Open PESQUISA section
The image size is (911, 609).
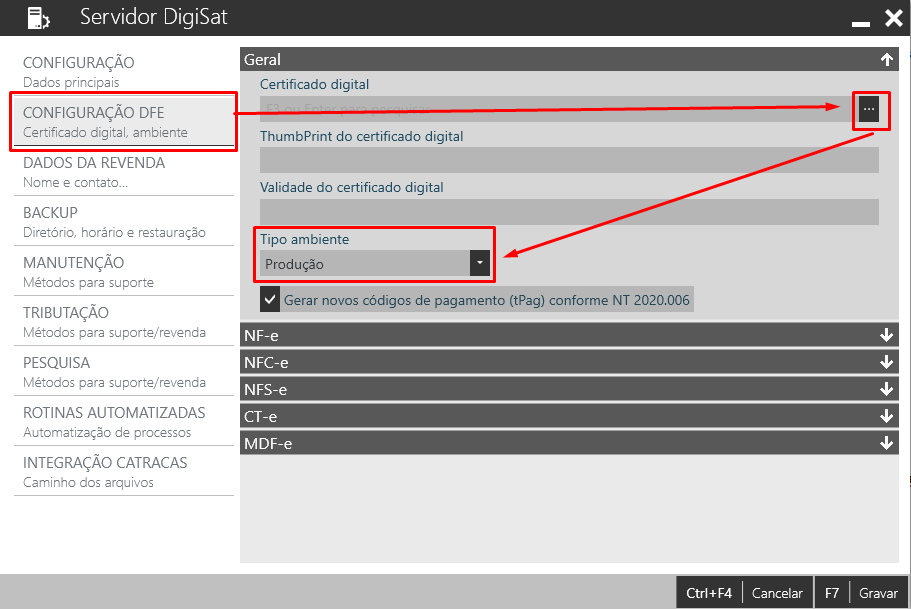click(x=124, y=371)
